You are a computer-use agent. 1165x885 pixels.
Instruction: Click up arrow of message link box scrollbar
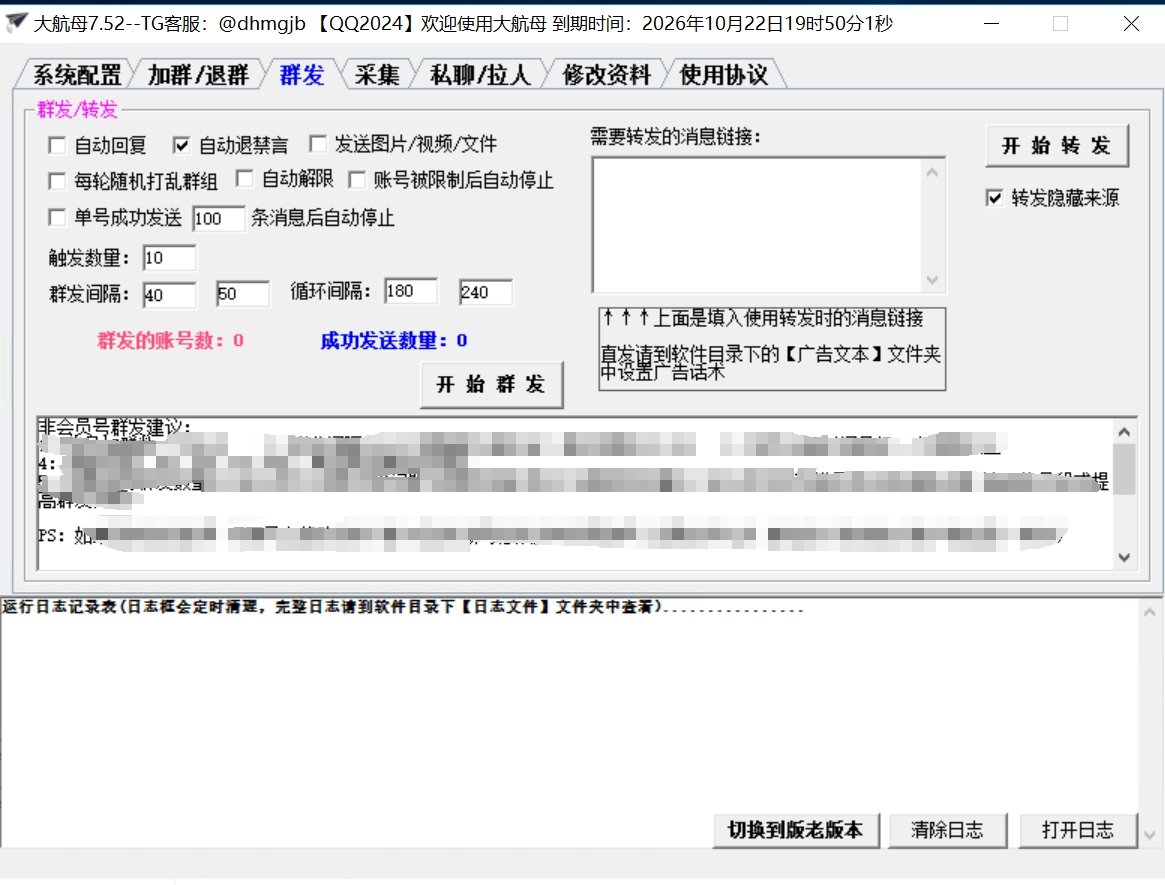[934, 173]
